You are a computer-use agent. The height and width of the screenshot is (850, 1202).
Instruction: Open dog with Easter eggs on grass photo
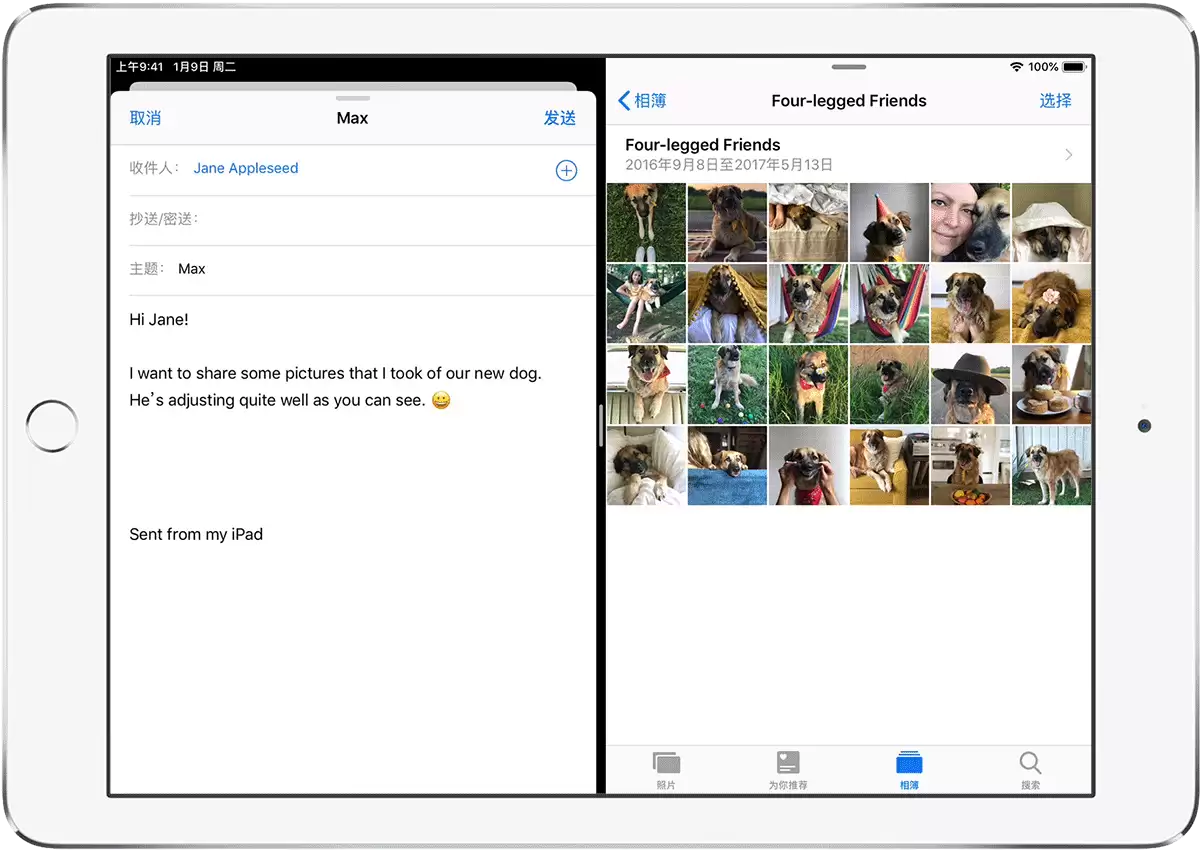click(x=727, y=384)
